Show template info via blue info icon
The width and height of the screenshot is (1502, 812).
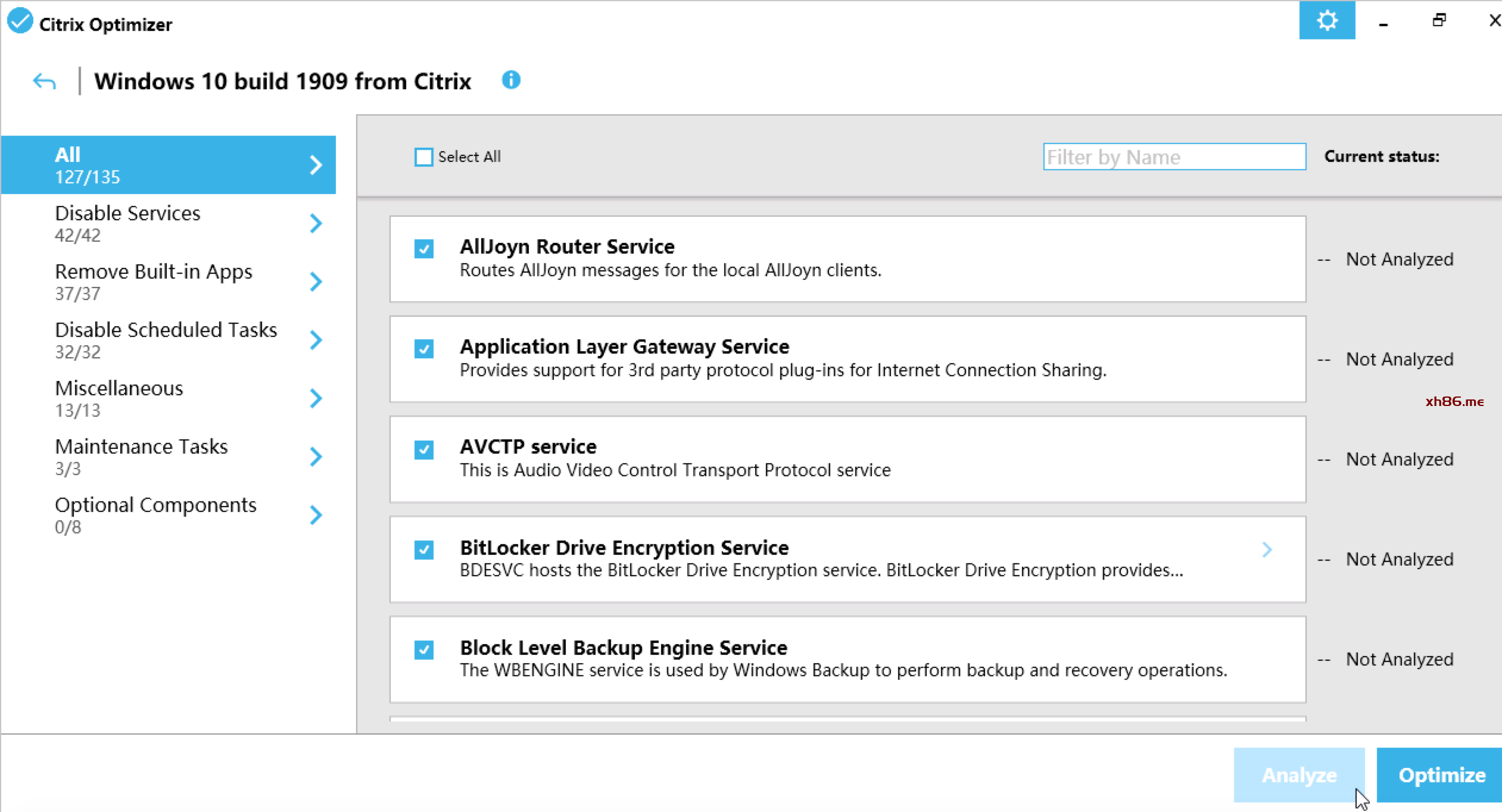point(511,80)
